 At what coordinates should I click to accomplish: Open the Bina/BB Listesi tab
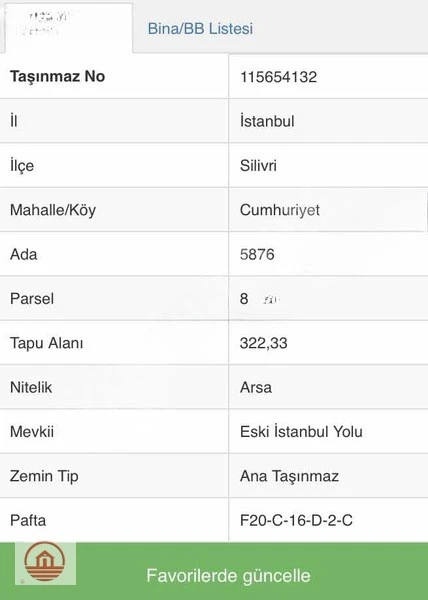[200, 29]
